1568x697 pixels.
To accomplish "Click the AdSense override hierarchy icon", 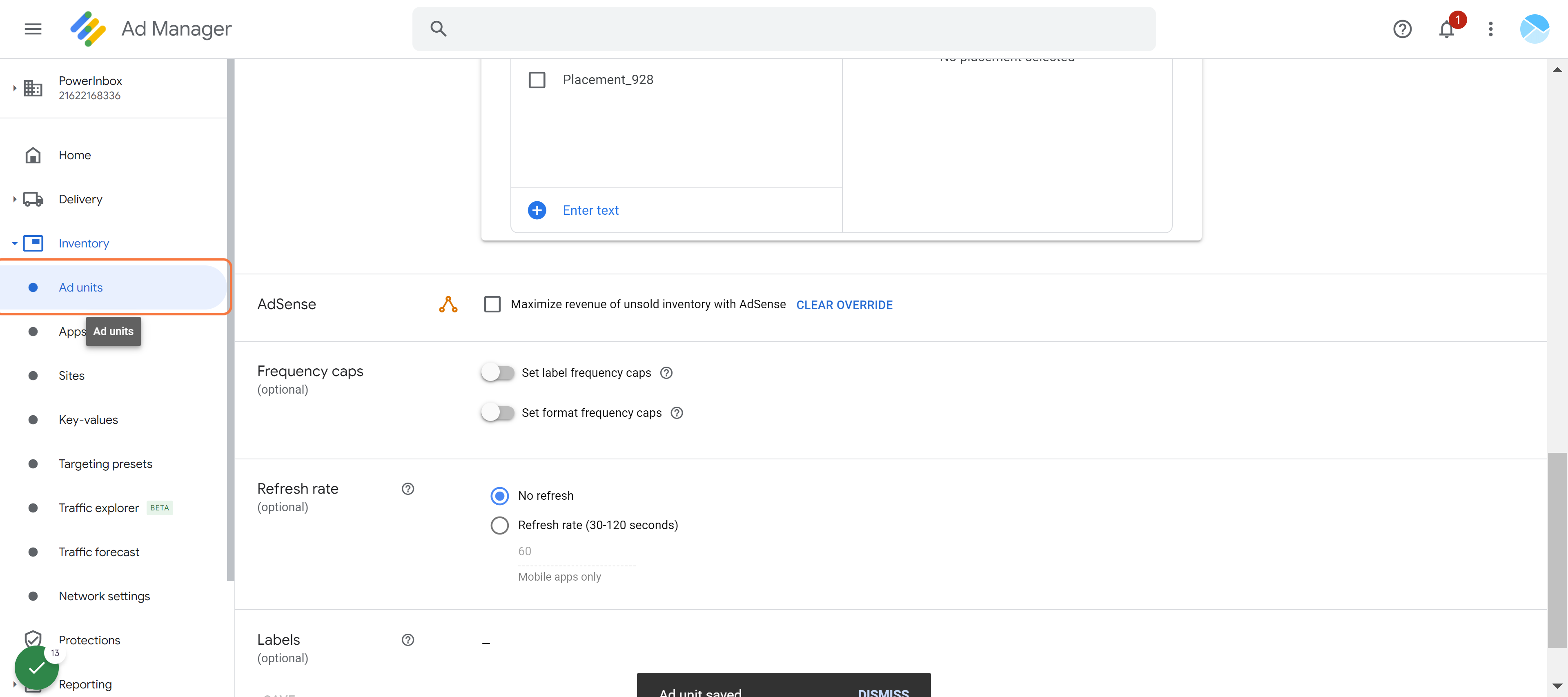I will click(x=448, y=304).
